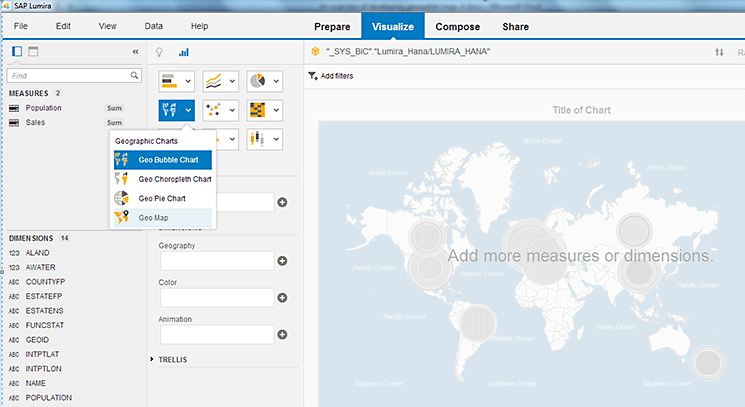Select the line chart type icon
Image resolution: width=745 pixels, height=407 pixels.
(214, 81)
